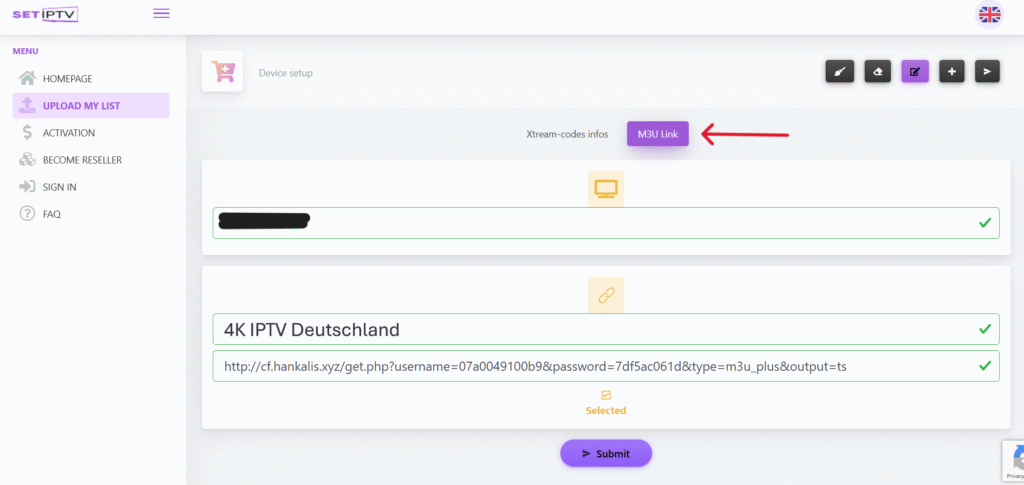The height and width of the screenshot is (485, 1024).
Task: Go to Homepage in sidebar
Action: coord(67,78)
